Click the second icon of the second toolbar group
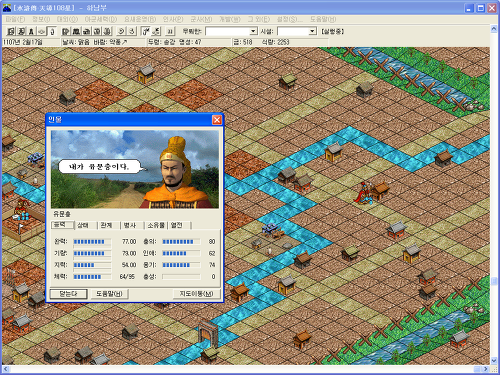 coord(76,31)
